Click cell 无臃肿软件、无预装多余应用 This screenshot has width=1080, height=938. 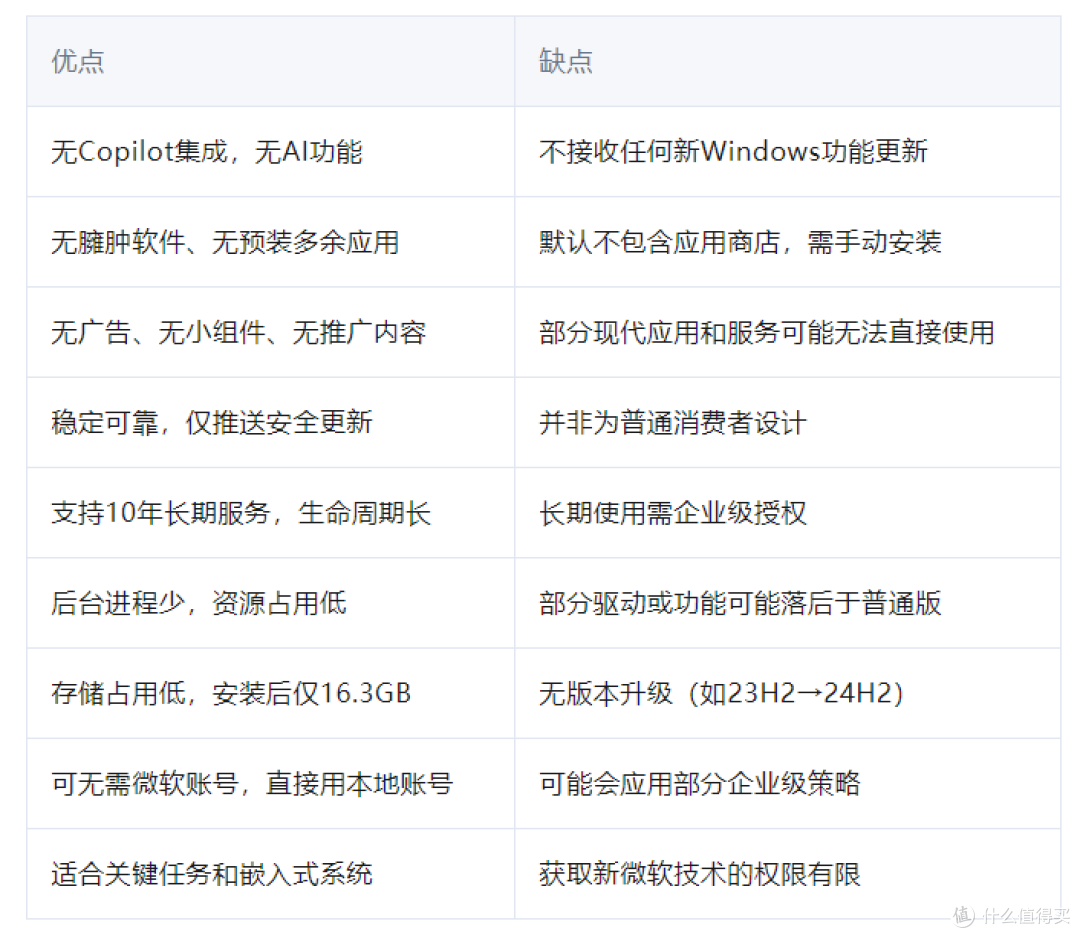click(x=271, y=242)
